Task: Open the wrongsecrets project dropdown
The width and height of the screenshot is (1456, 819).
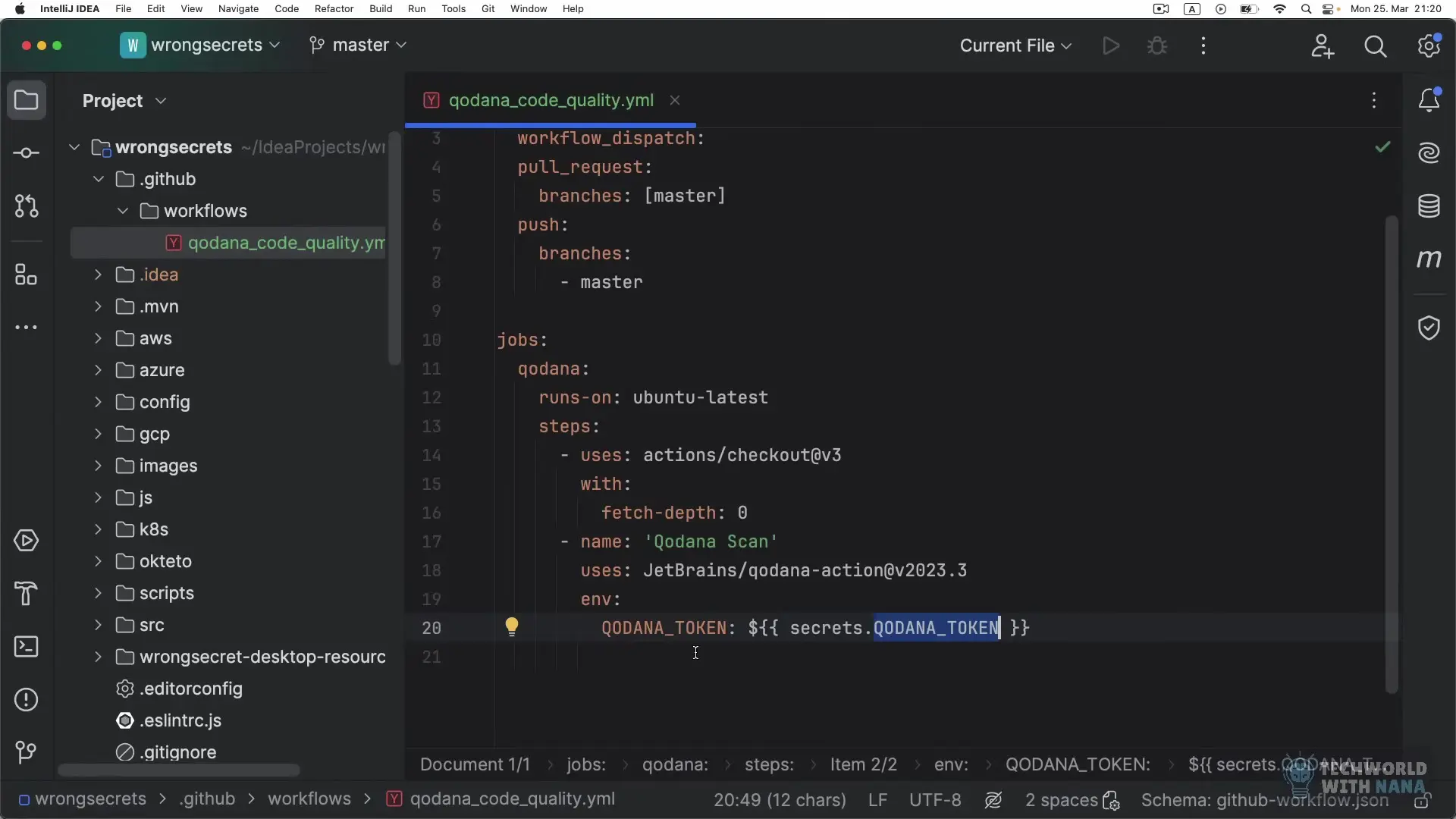Action: pos(200,45)
